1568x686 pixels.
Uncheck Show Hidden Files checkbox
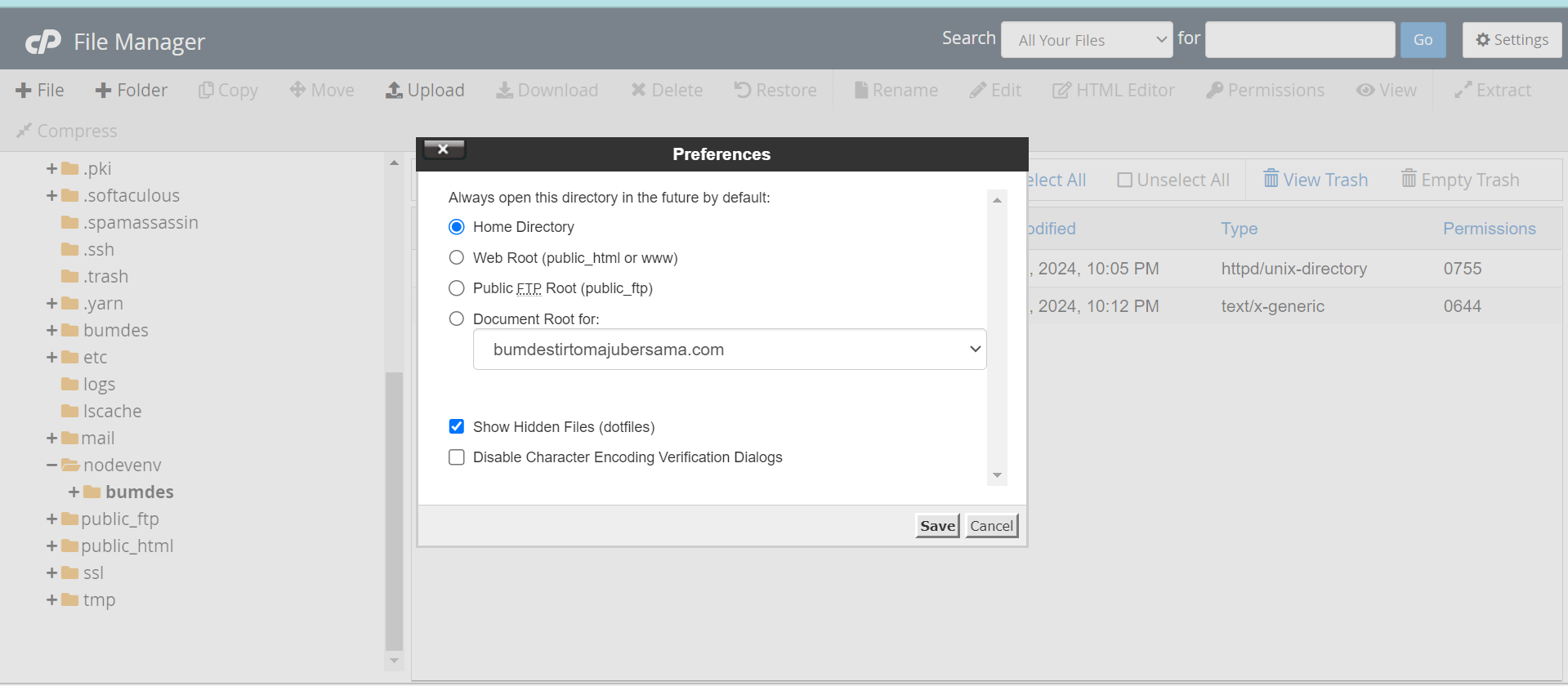(457, 426)
